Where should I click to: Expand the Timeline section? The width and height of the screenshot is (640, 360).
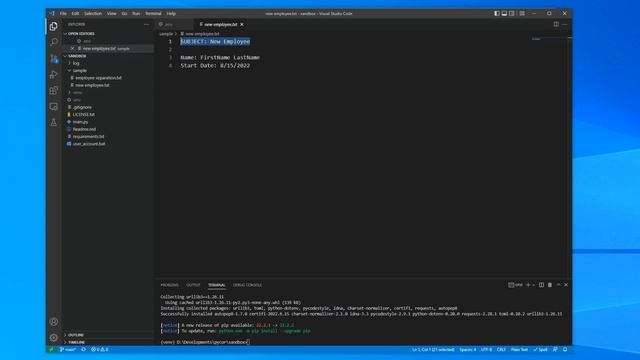76,342
